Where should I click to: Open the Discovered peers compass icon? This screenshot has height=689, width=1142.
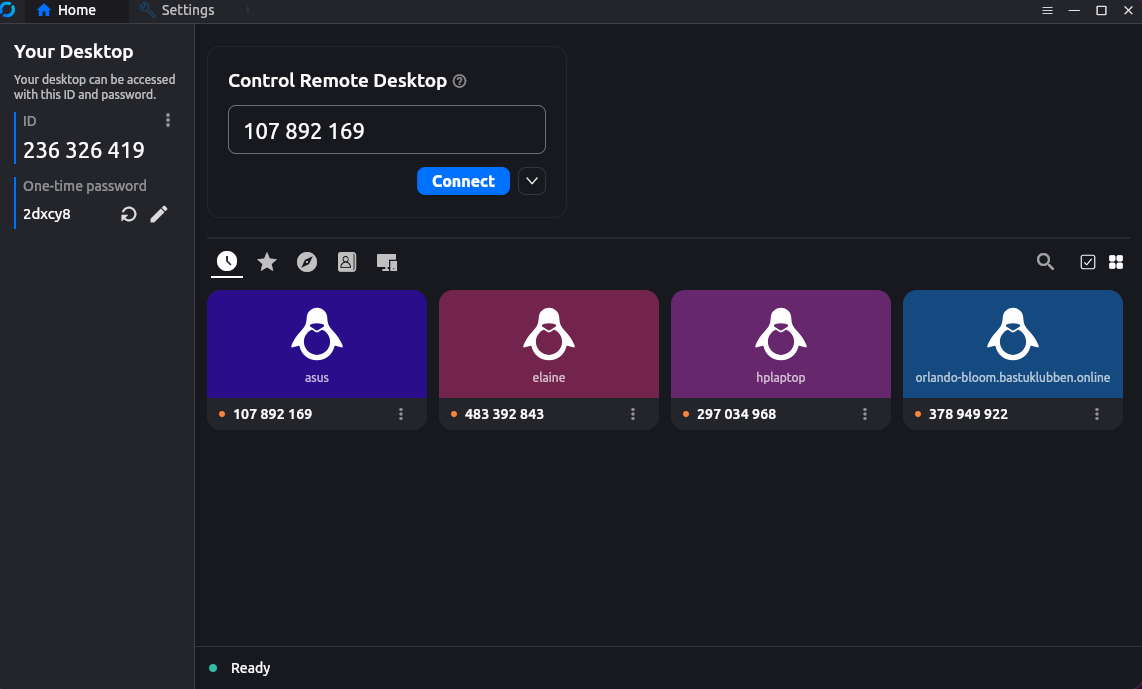[x=306, y=262]
